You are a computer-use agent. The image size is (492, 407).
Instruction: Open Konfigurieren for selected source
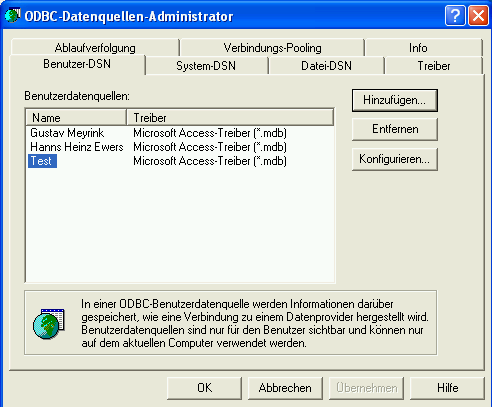(395, 159)
